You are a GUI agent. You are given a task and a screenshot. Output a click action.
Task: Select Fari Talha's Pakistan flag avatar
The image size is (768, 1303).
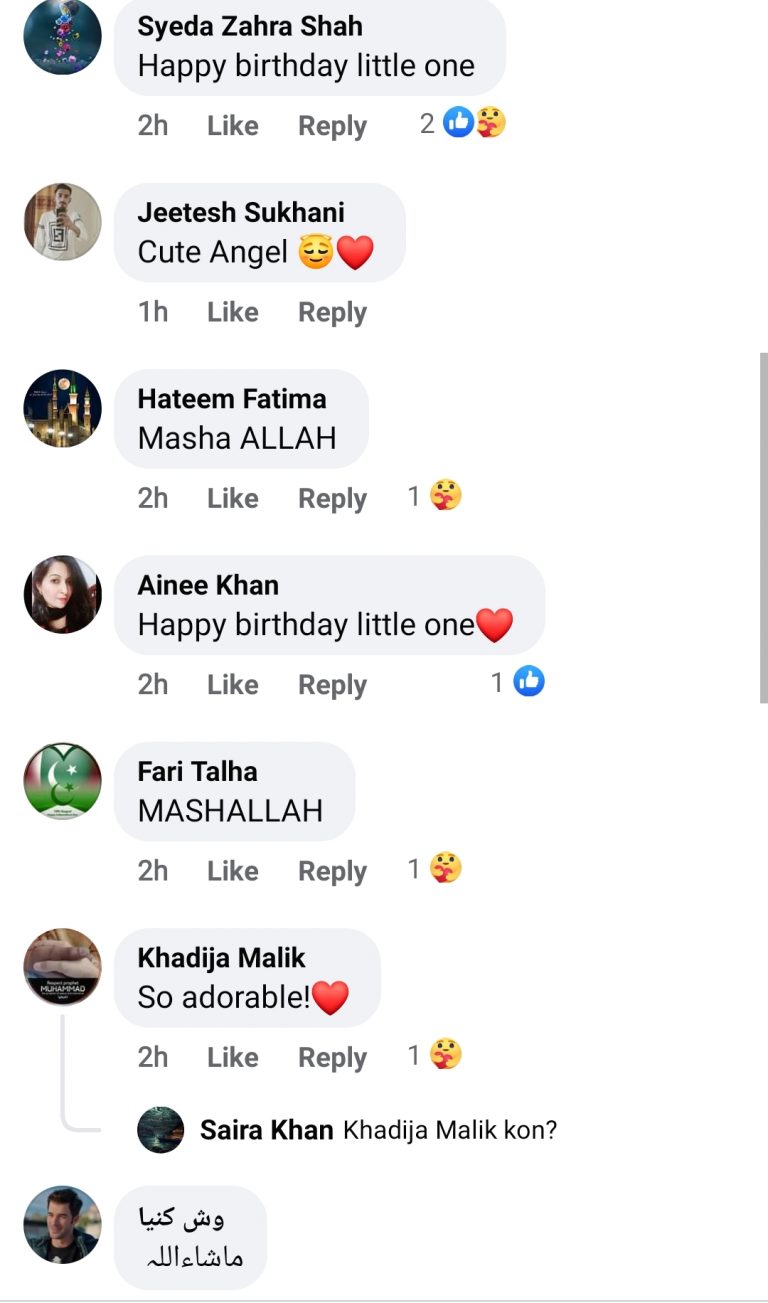click(x=62, y=782)
